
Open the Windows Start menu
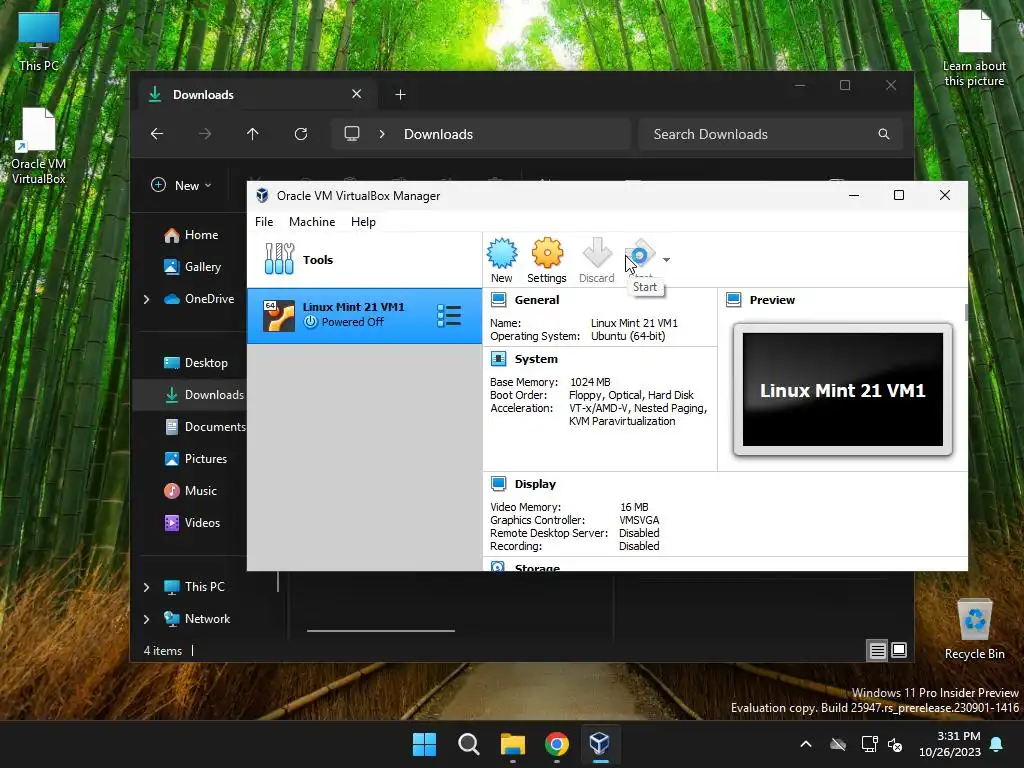tap(424, 744)
